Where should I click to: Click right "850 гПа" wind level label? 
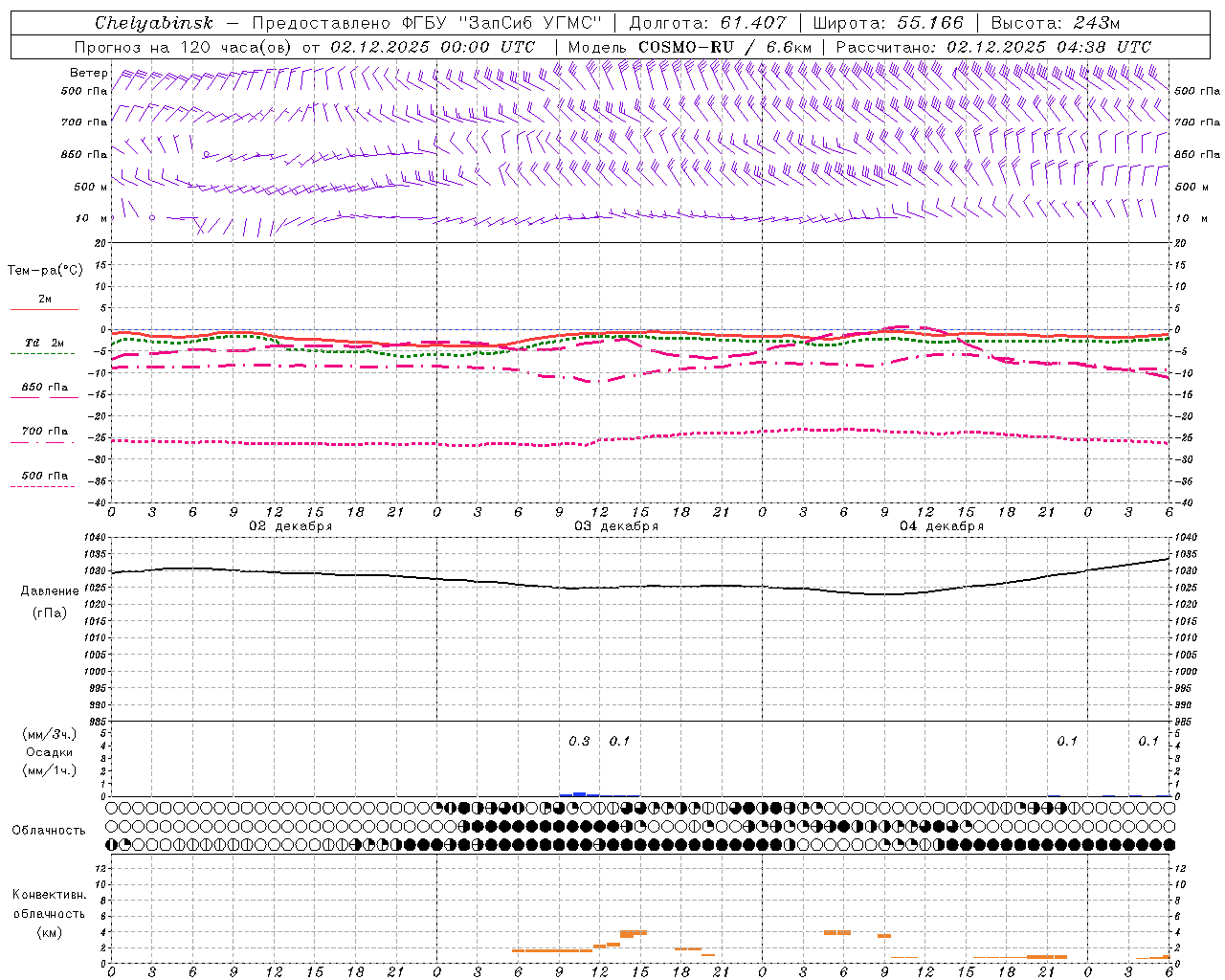pos(1197,154)
